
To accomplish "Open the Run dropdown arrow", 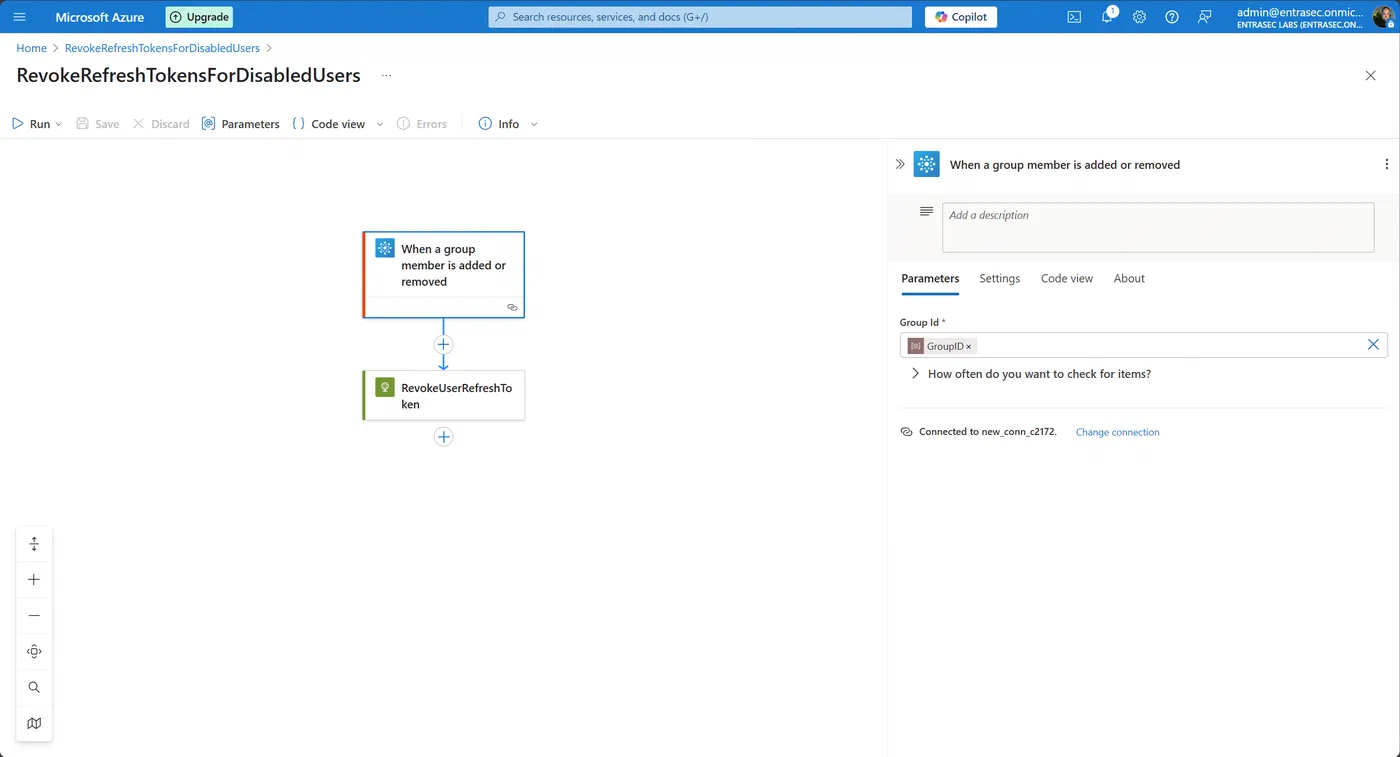I will [59, 124].
